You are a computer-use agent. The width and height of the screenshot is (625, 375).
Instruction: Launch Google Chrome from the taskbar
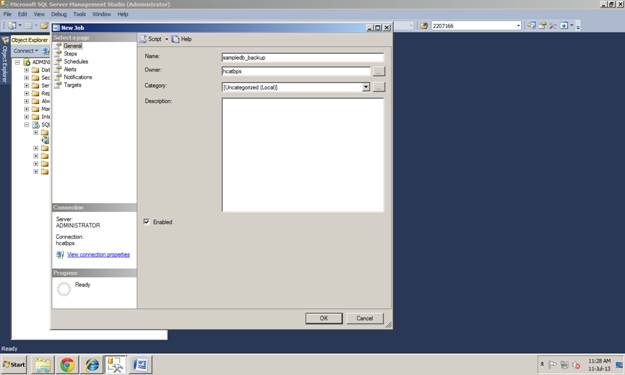[67, 365]
